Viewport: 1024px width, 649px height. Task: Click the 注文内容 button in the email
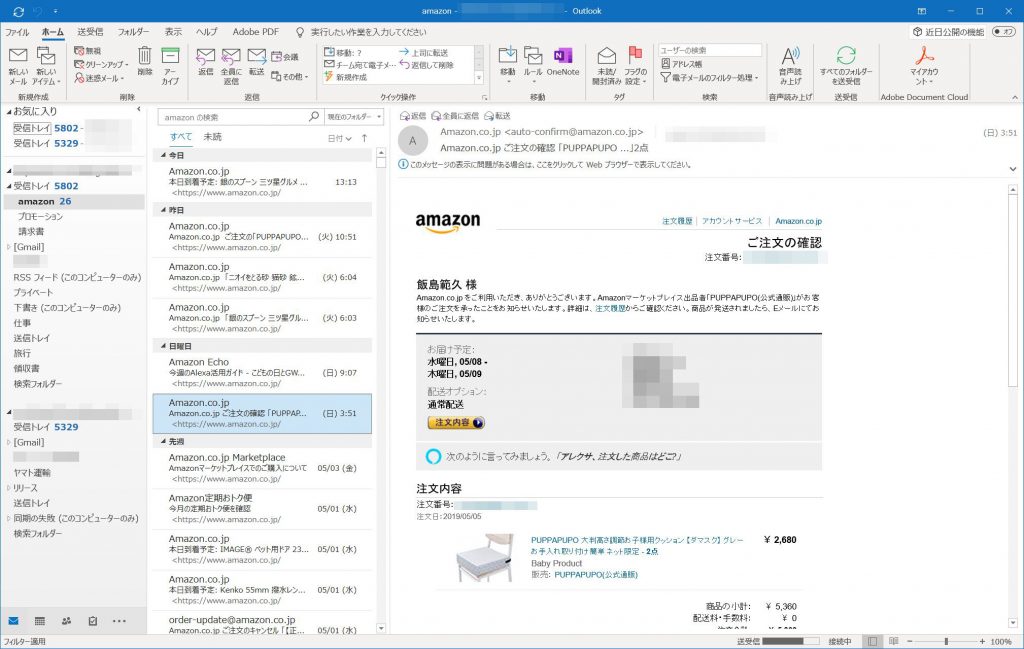tap(455, 423)
